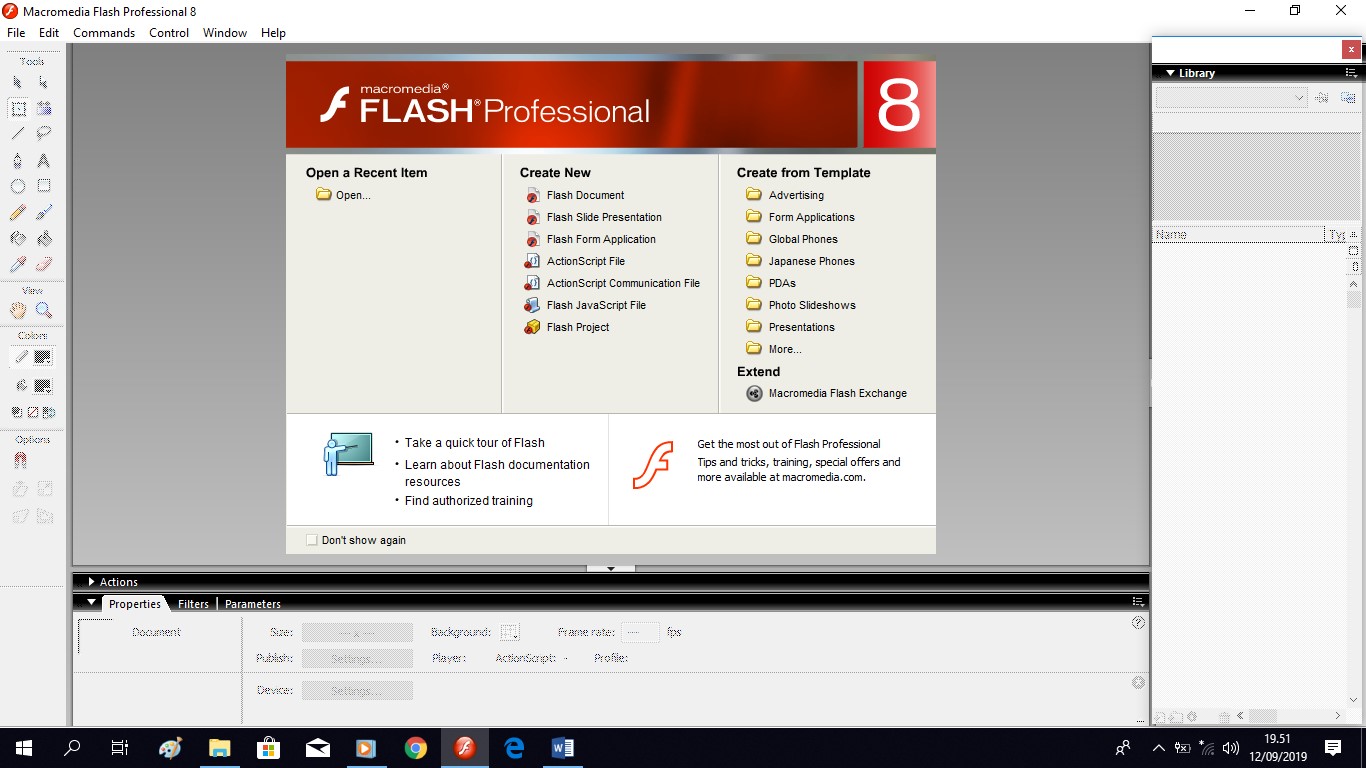Select the Brush tool
The image size is (1366, 768).
point(44,212)
